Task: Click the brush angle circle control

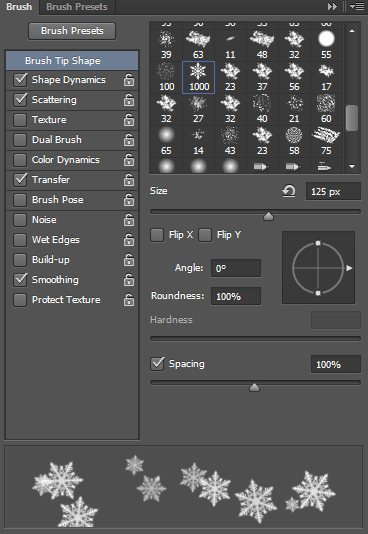Action: (318, 268)
